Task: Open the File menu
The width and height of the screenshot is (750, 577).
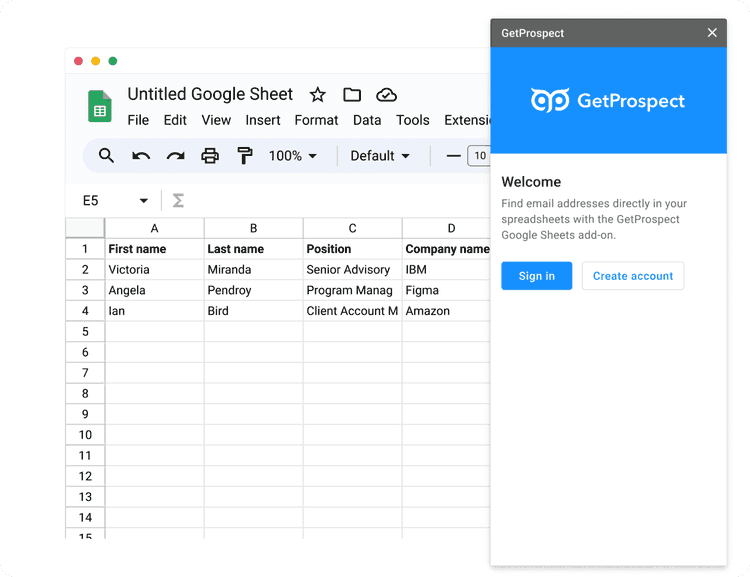Action: click(138, 120)
